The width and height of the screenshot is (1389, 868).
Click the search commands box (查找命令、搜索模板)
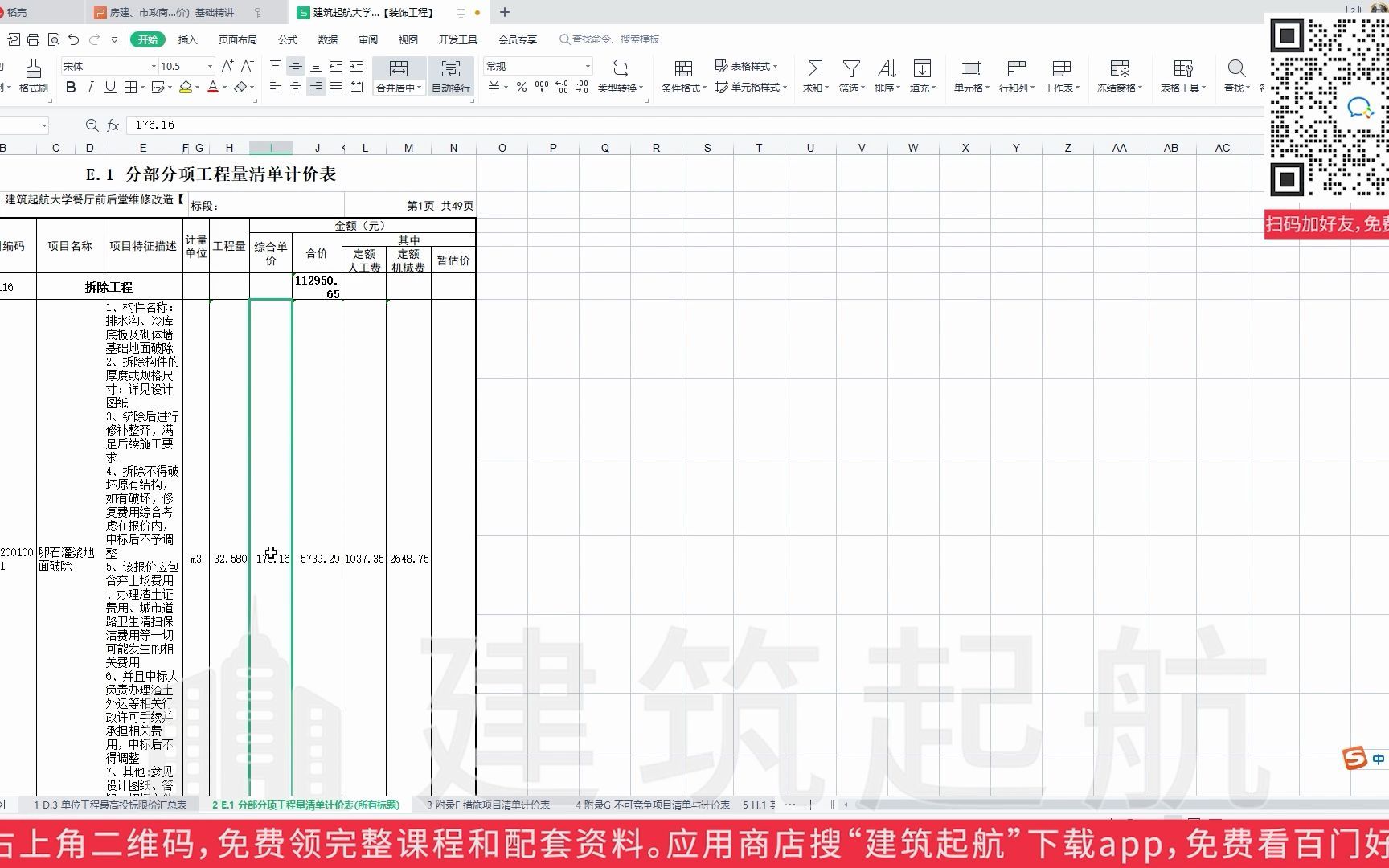click(x=609, y=39)
